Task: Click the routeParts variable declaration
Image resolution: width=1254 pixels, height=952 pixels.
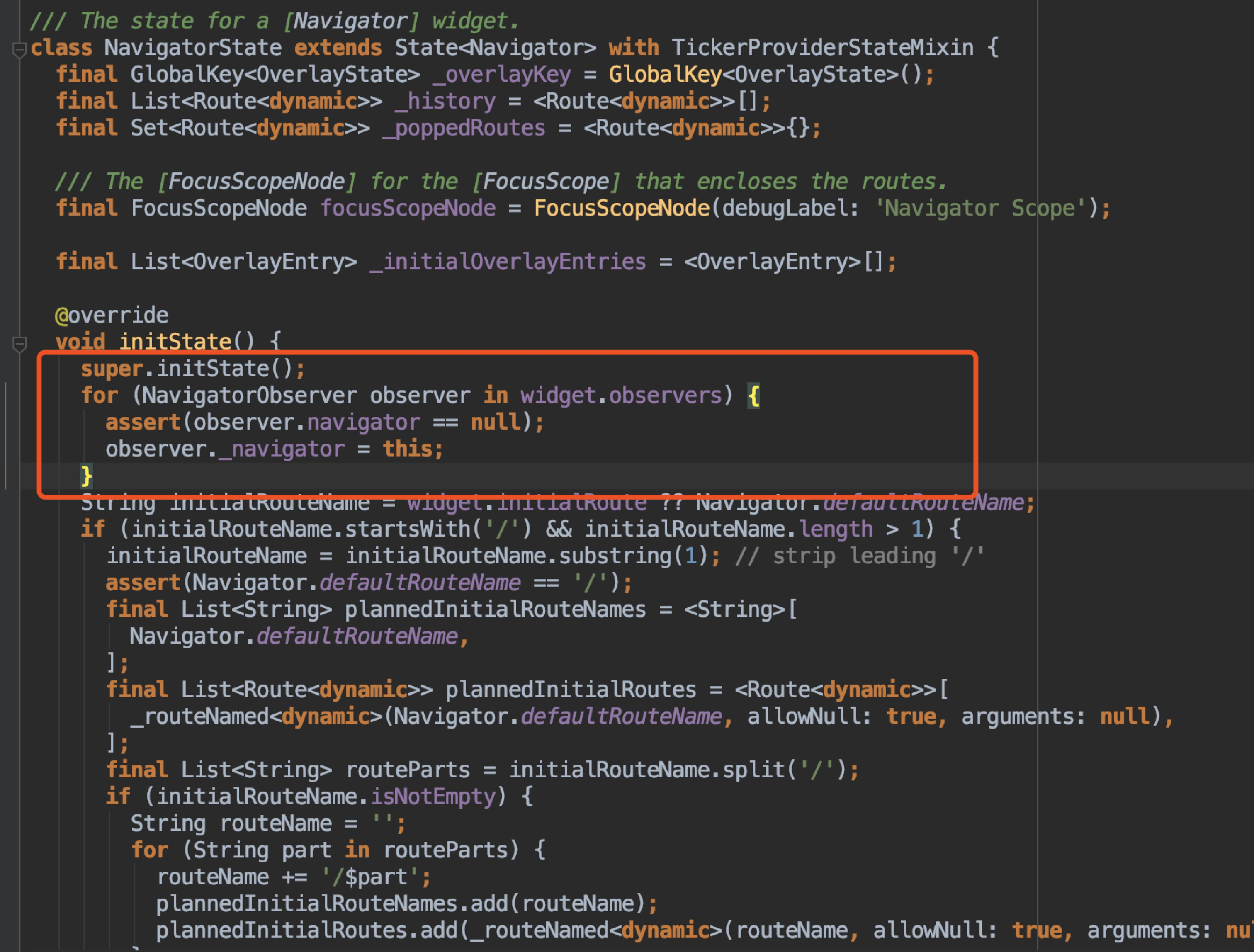Action: (x=408, y=770)
